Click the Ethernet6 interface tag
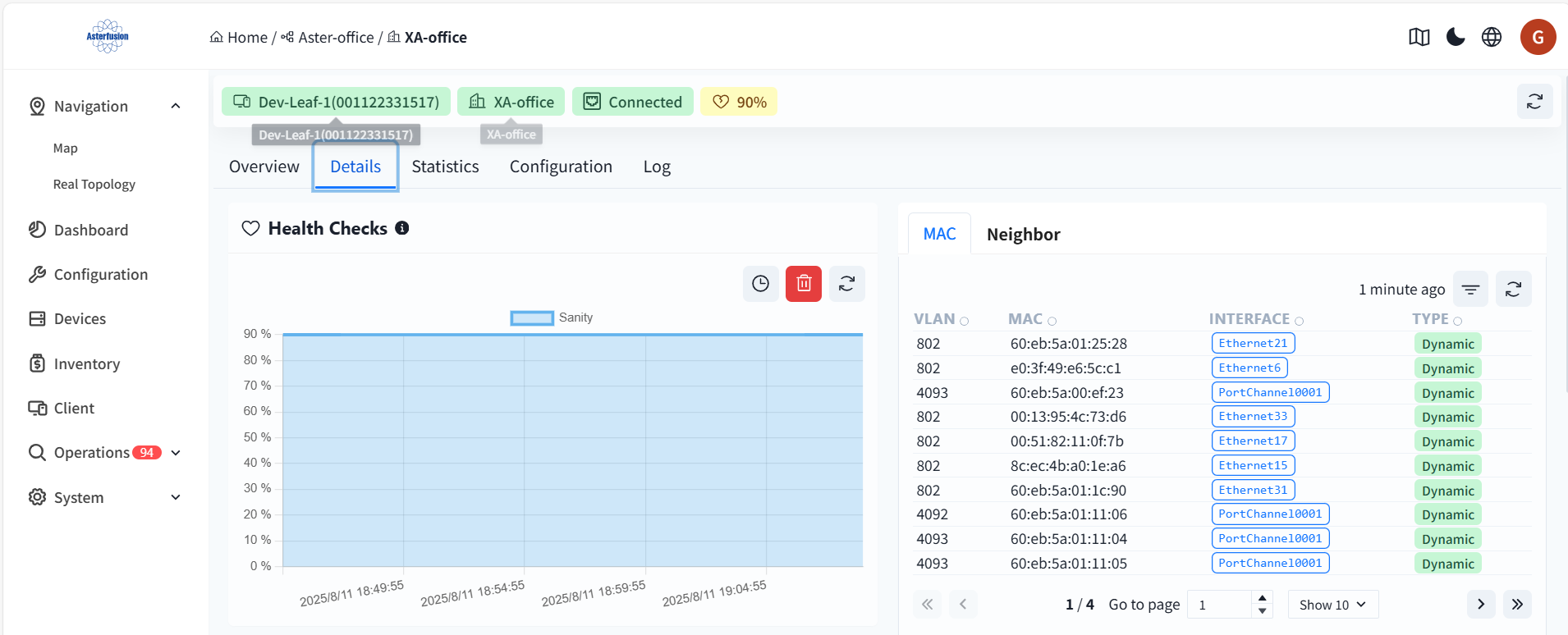The image size is (1568, 635). [1249, 368]
